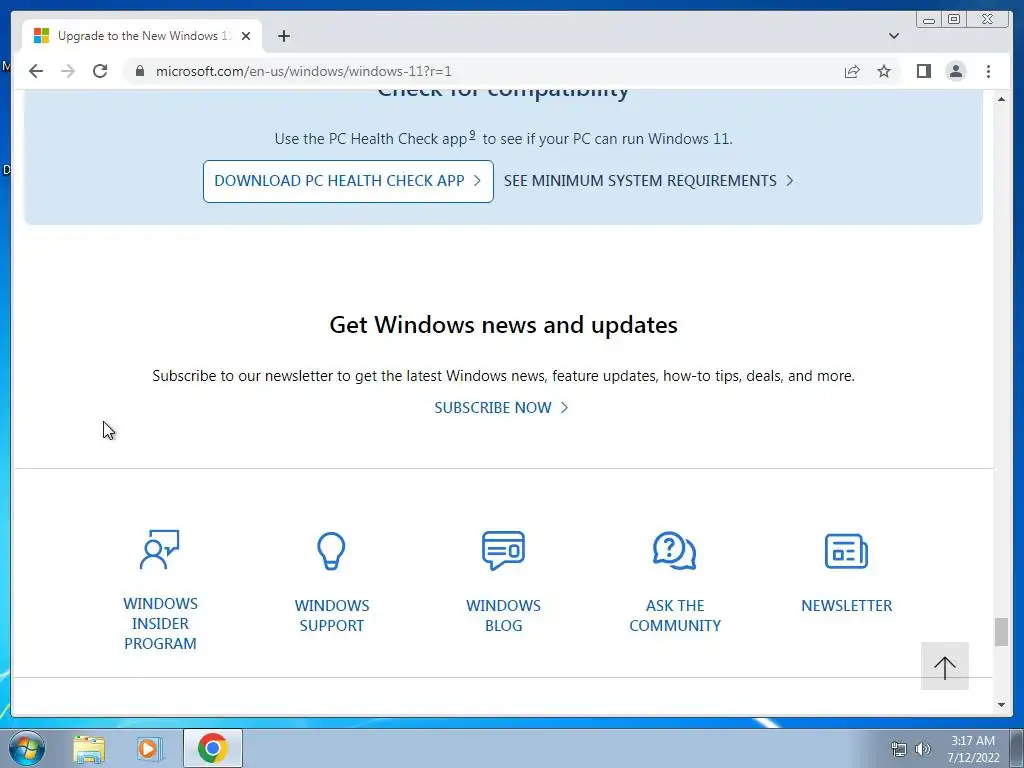
Task: Click the scrollbar down arrow
Action: click(x=1001, y=705)
